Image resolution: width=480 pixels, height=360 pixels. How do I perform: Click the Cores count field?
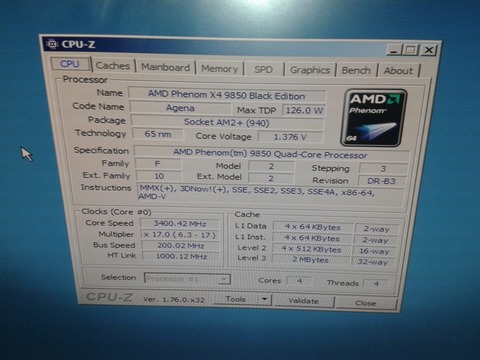point(299,281)
